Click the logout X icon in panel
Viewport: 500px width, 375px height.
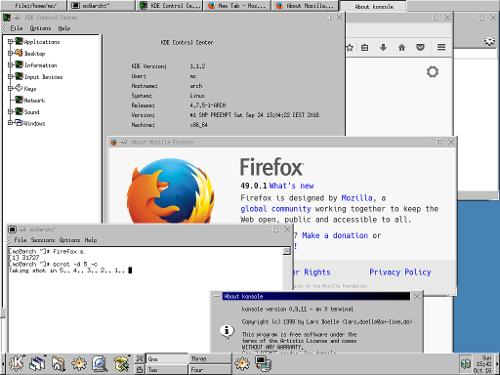140,359
